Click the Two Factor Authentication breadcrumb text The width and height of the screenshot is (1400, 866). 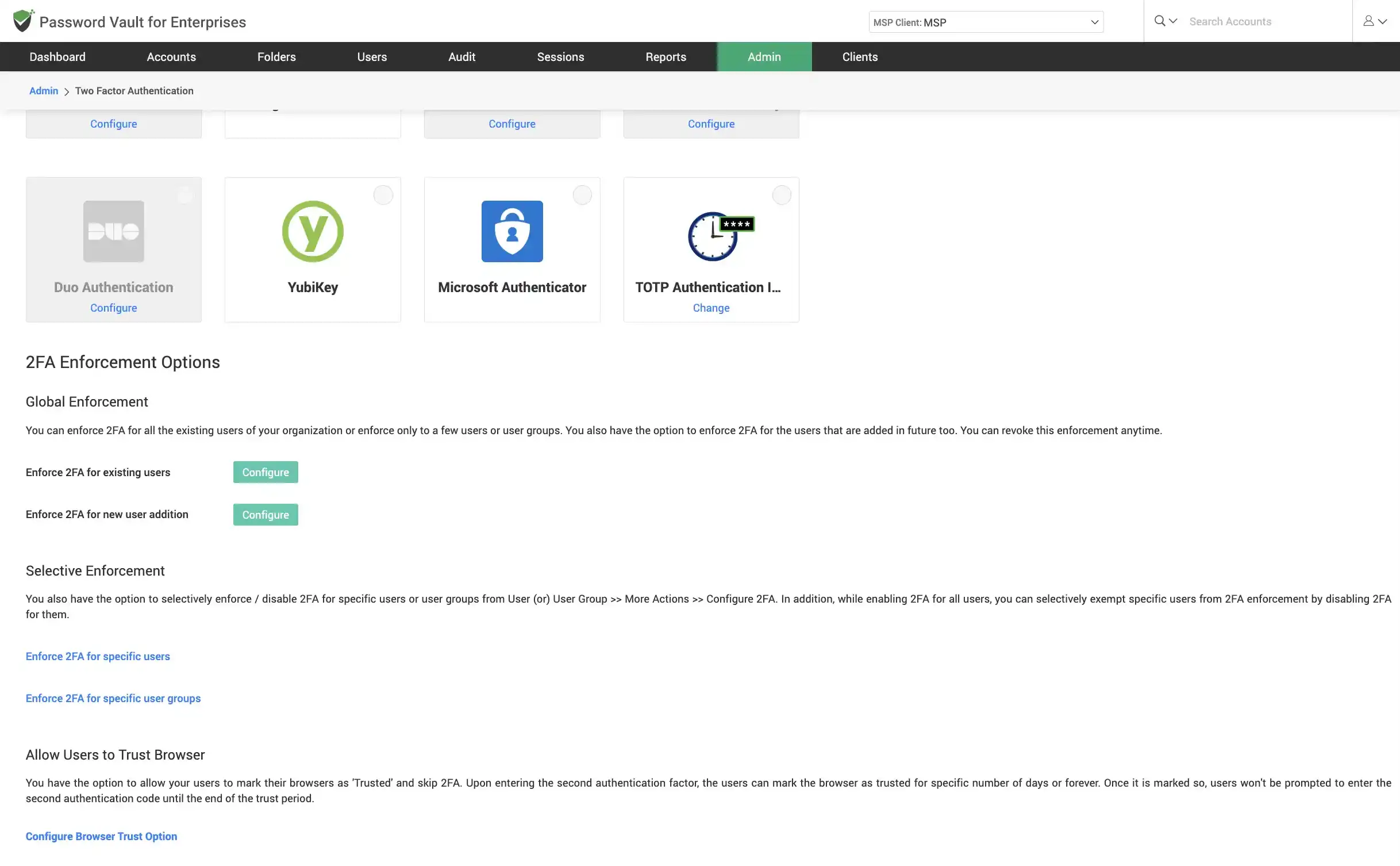[x=134, y=91]
